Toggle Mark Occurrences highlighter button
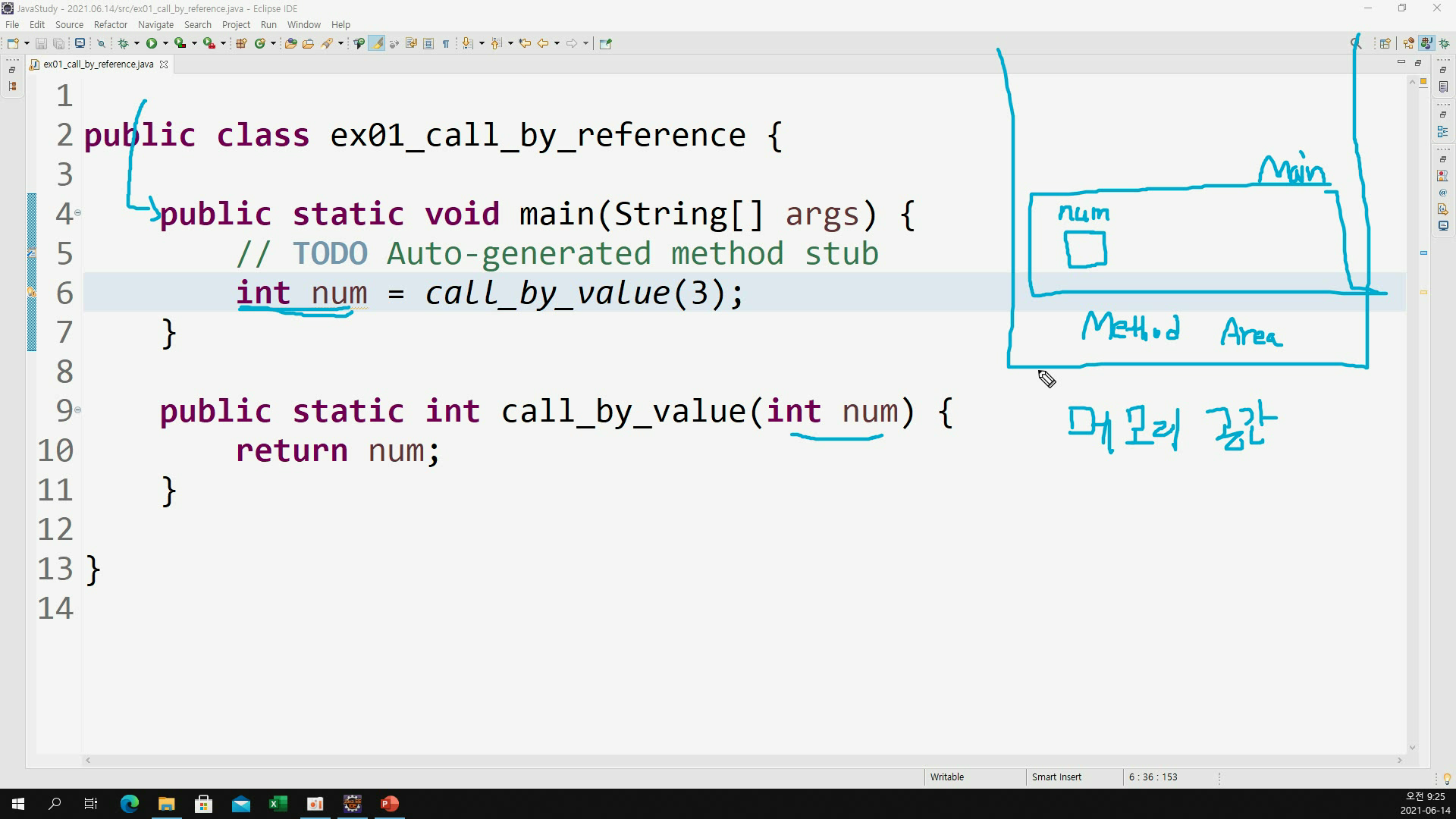 pyautogui.click(x=377, y=43)
